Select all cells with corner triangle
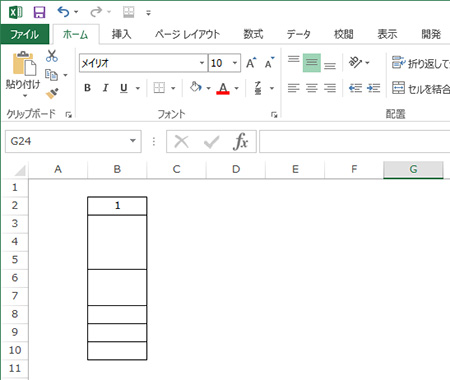This screenshot has width=450, height=380. pyautogui.click(x=20, y=171)
